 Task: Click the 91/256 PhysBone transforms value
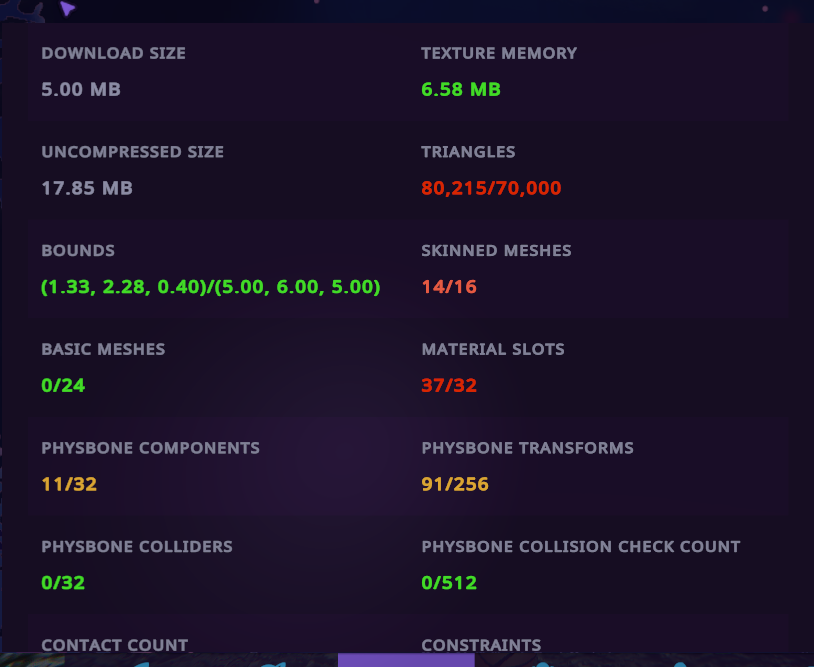(x=455, y=484)
